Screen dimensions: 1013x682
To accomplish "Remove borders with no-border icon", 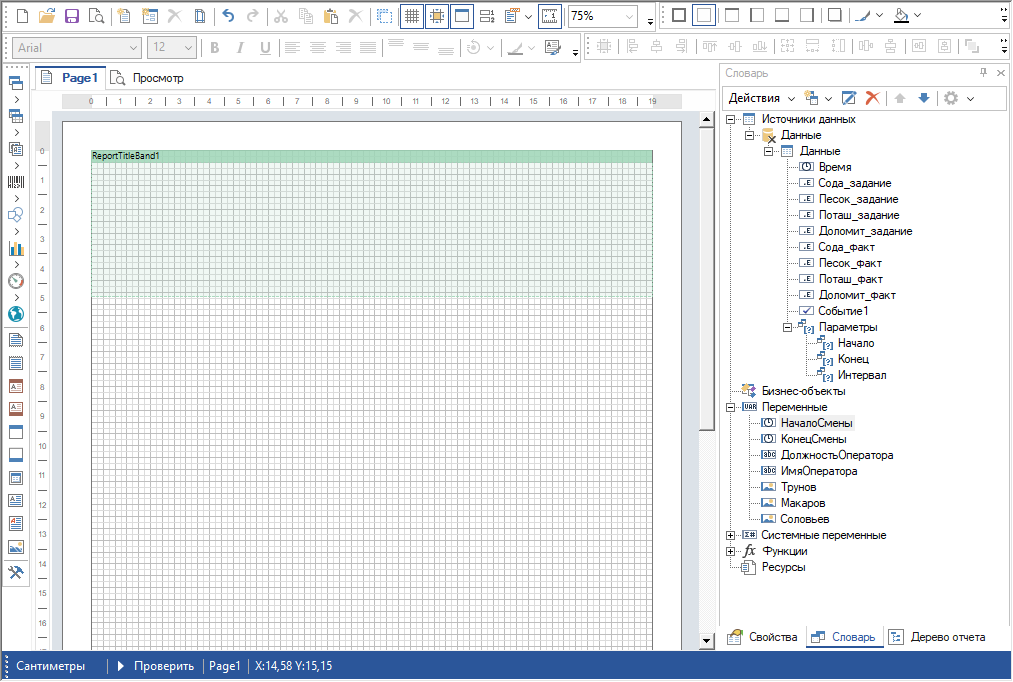I will [704, 15].
